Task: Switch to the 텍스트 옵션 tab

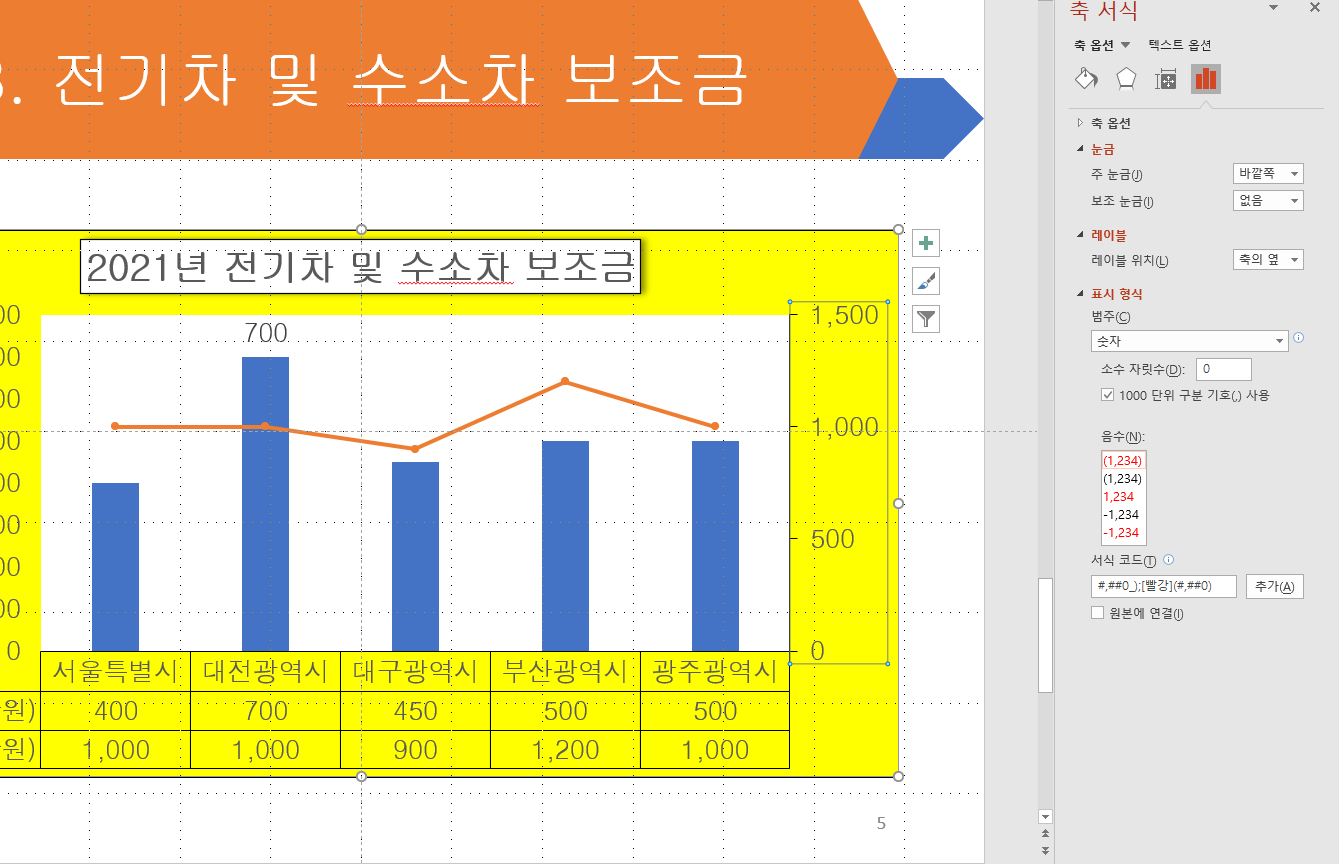Action: click(x=1180, y=45)
